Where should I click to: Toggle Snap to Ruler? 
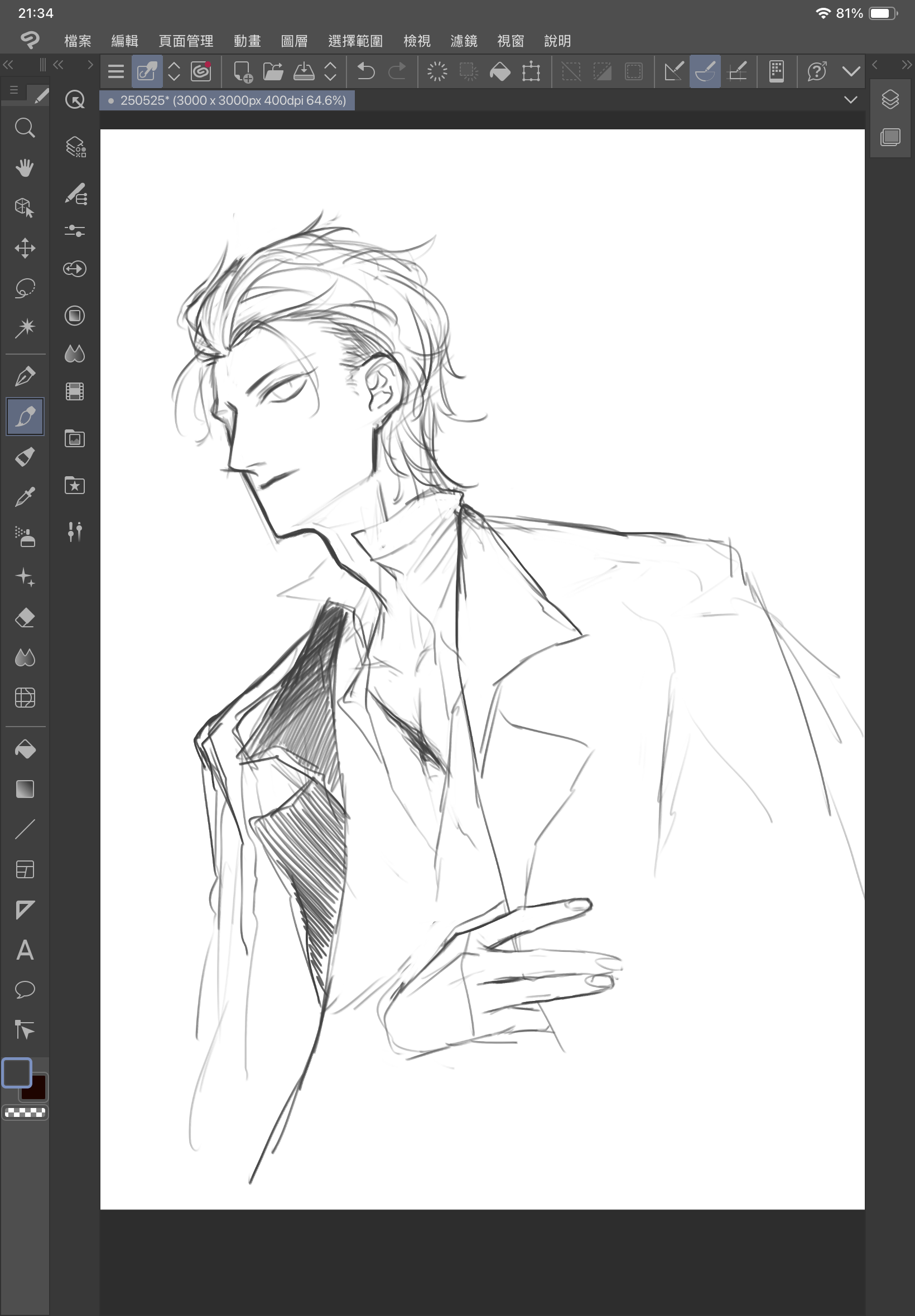[x=673, y=71]
